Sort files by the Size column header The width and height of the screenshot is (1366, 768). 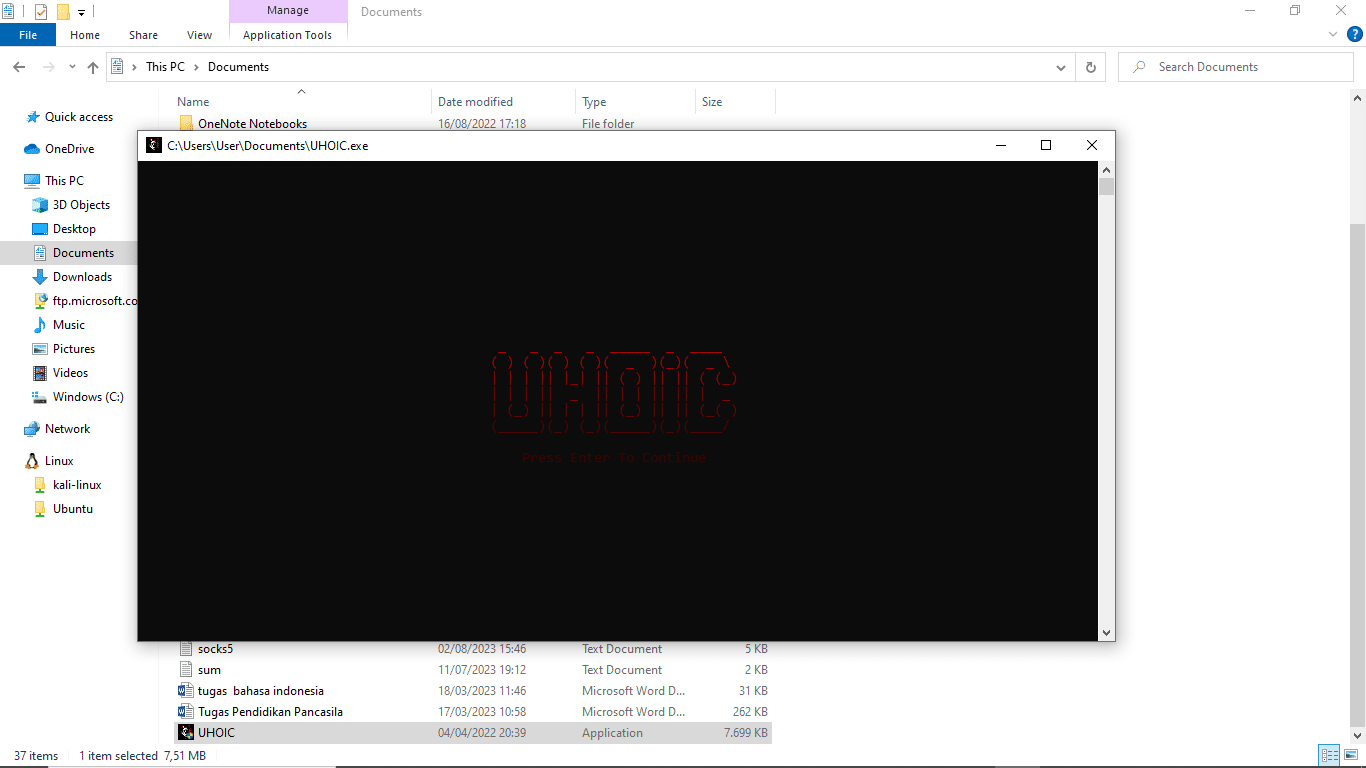713,101
